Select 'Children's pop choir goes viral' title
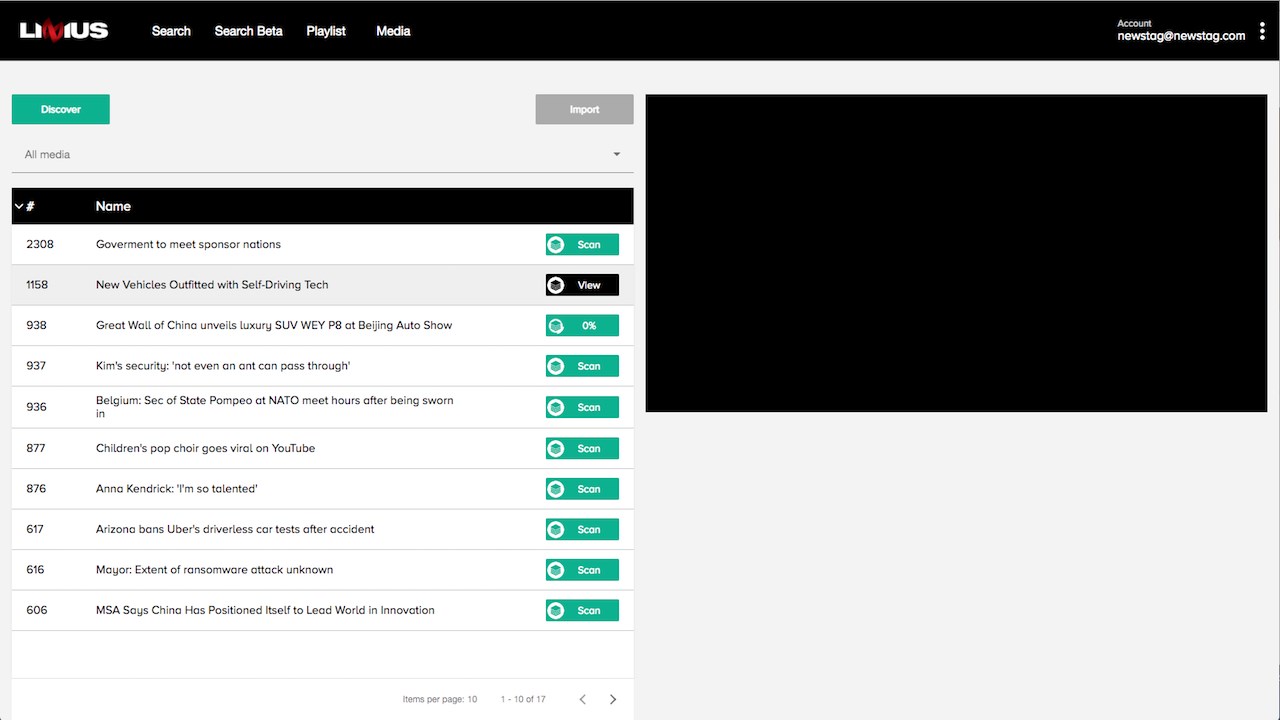Viewport: 1280px width, 720px height. 205,448
